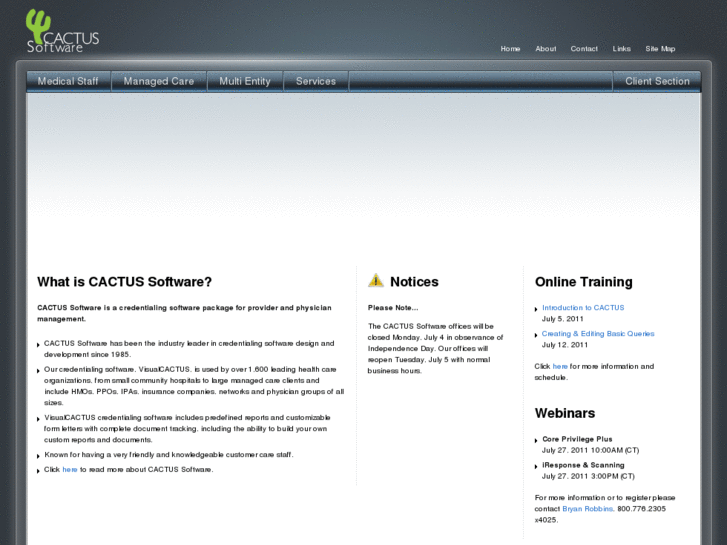This screenshot has width=727, height=545.
Task: Select the Managed Care menu tab
Action: coord(159,81)
